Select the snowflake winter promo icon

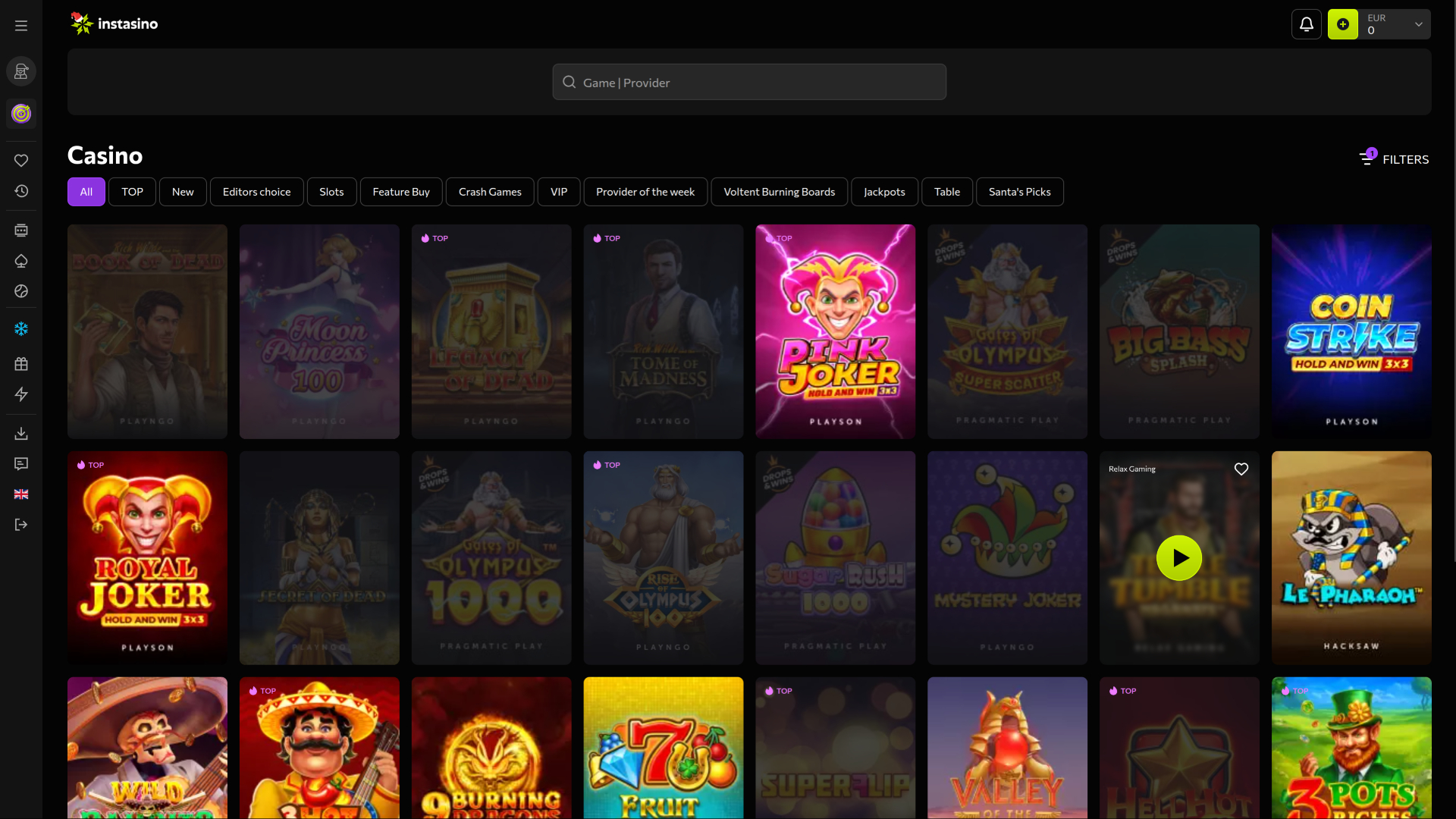pos(20,329)
